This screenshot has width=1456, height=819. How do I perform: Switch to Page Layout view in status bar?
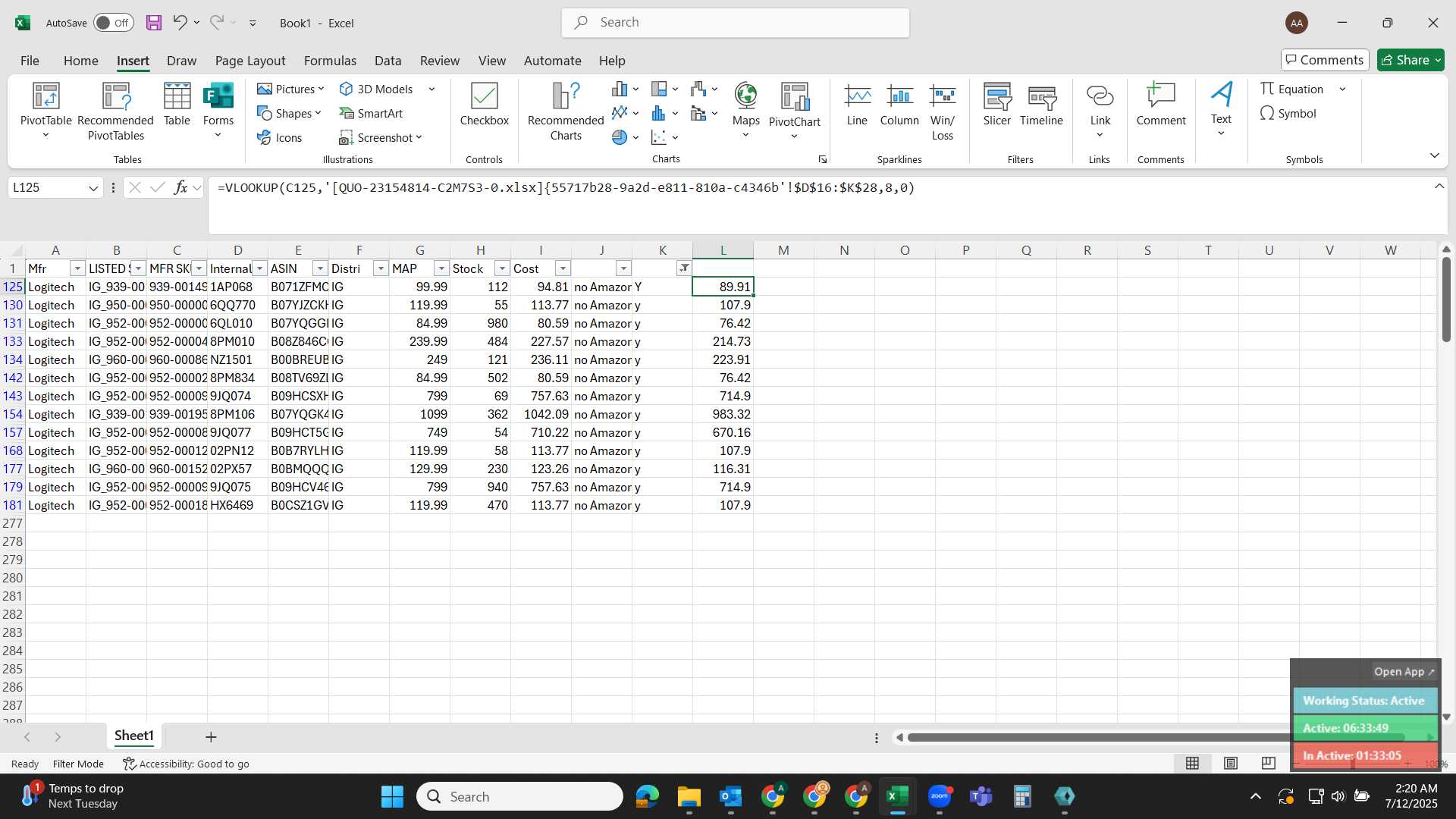(x=1230, y=763)
